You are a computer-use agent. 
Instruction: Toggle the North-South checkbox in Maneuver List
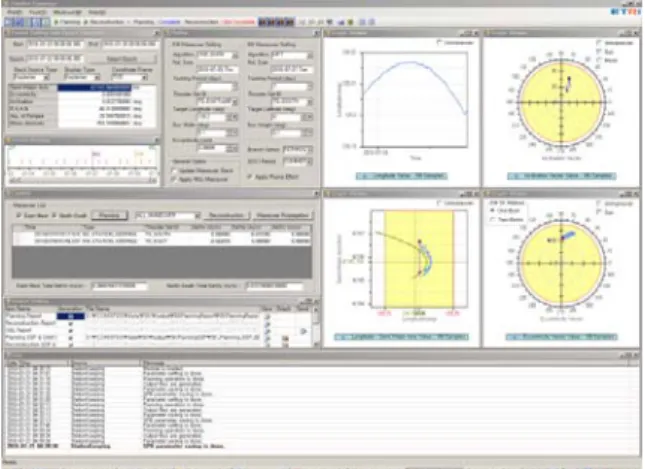tap(54, 215)
